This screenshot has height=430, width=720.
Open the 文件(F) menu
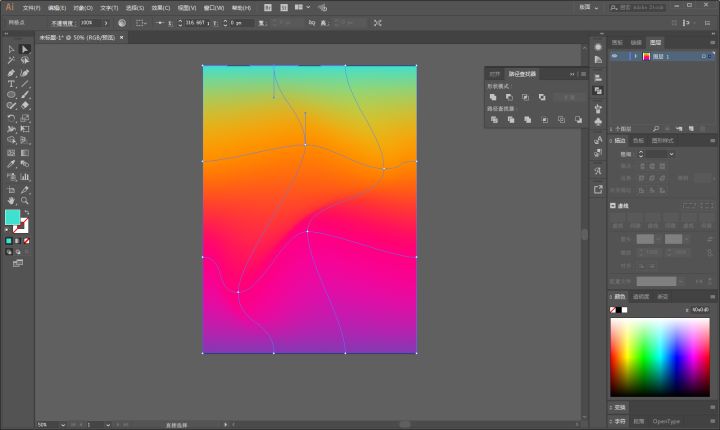coord(31,7)
